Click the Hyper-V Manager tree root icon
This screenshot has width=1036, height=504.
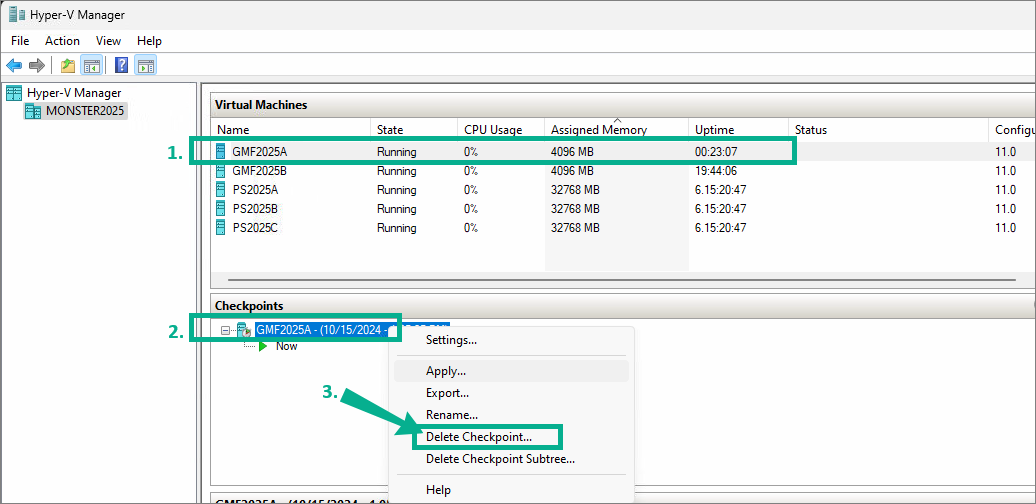[x=14, y=93]
